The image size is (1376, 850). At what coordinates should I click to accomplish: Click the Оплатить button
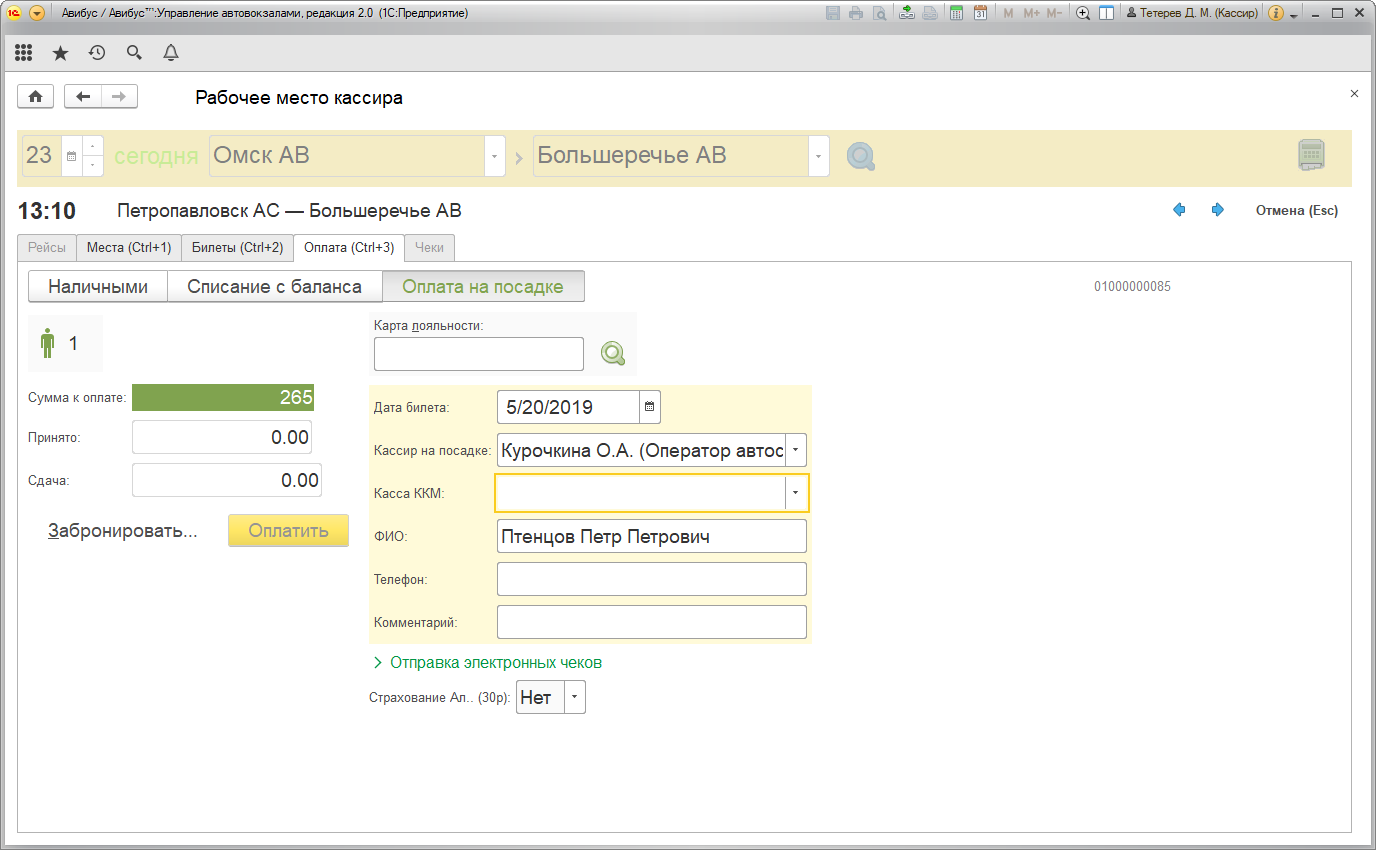288,531
